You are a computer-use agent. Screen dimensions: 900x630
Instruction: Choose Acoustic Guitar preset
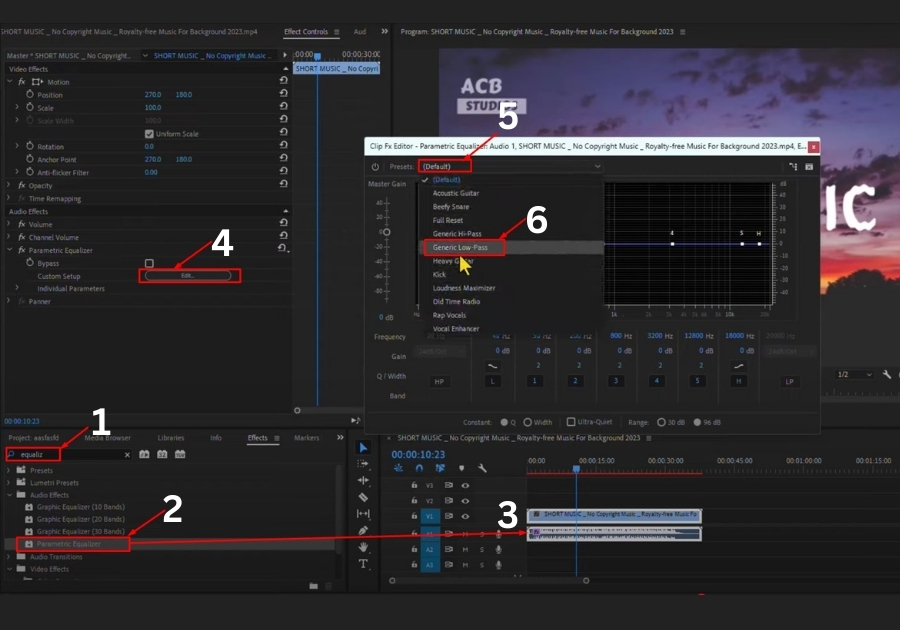tap(456, 193)
